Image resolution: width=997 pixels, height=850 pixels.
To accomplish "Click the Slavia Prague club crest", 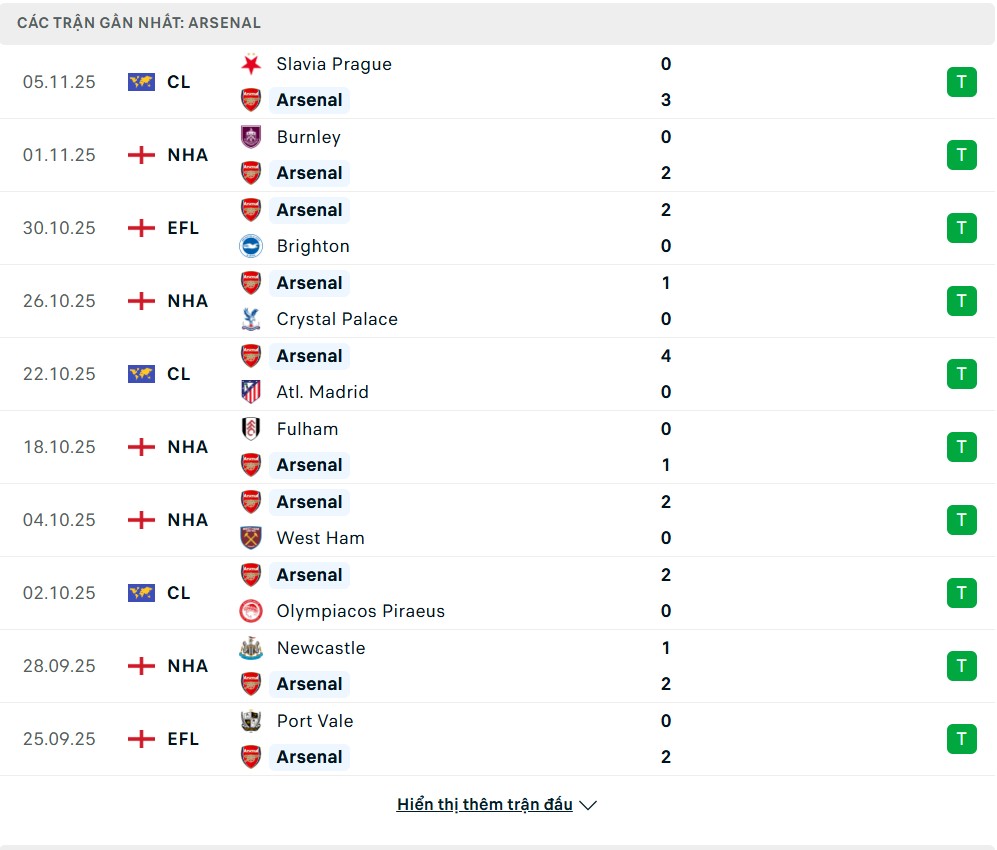I will click(251, 64).
